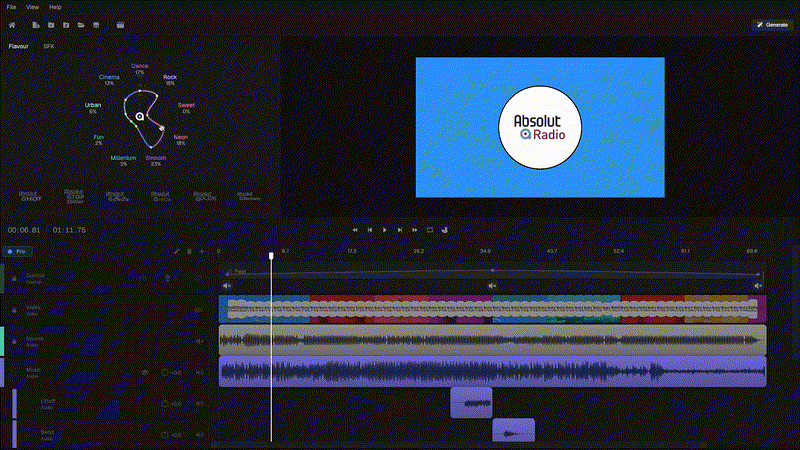Switch to the Flavour tab

[x=18, y=46]
